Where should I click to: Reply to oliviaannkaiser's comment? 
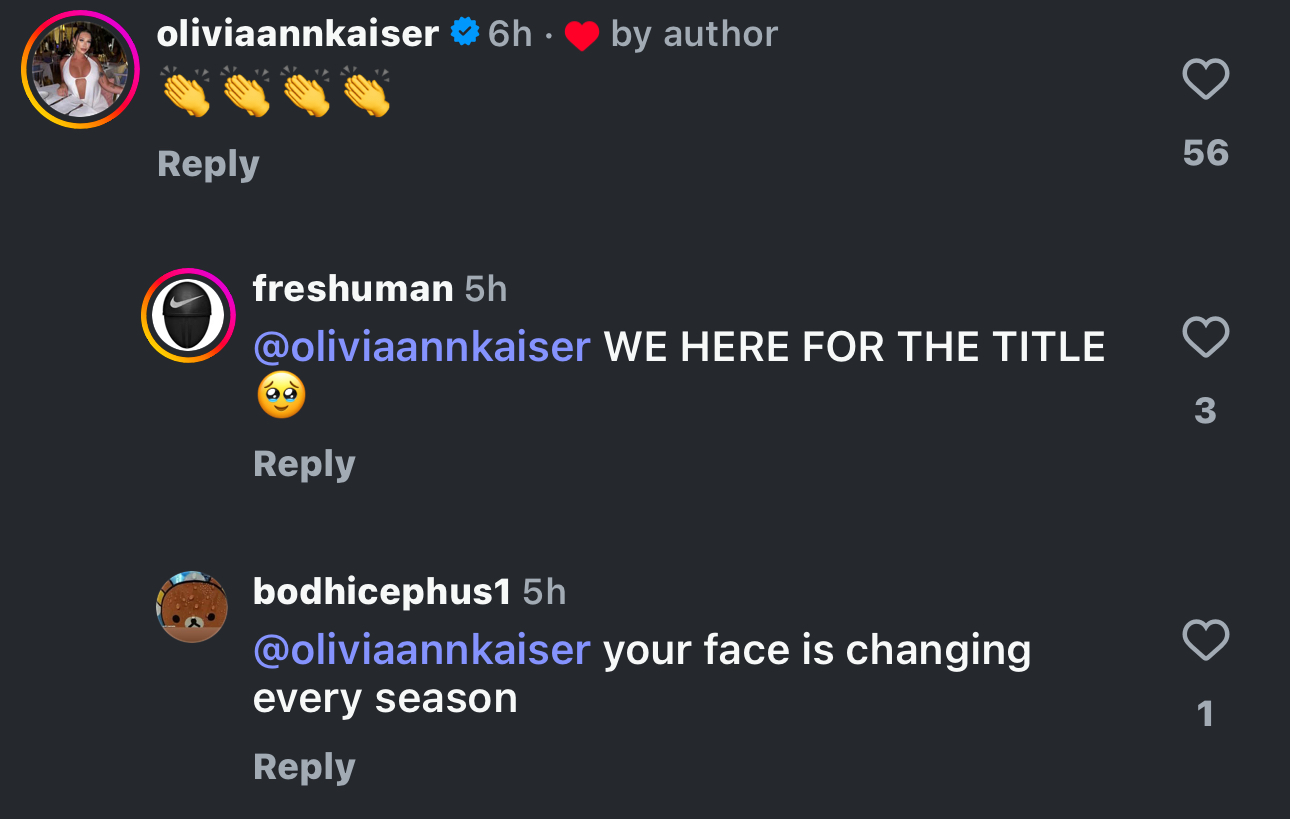coord(208,164)
